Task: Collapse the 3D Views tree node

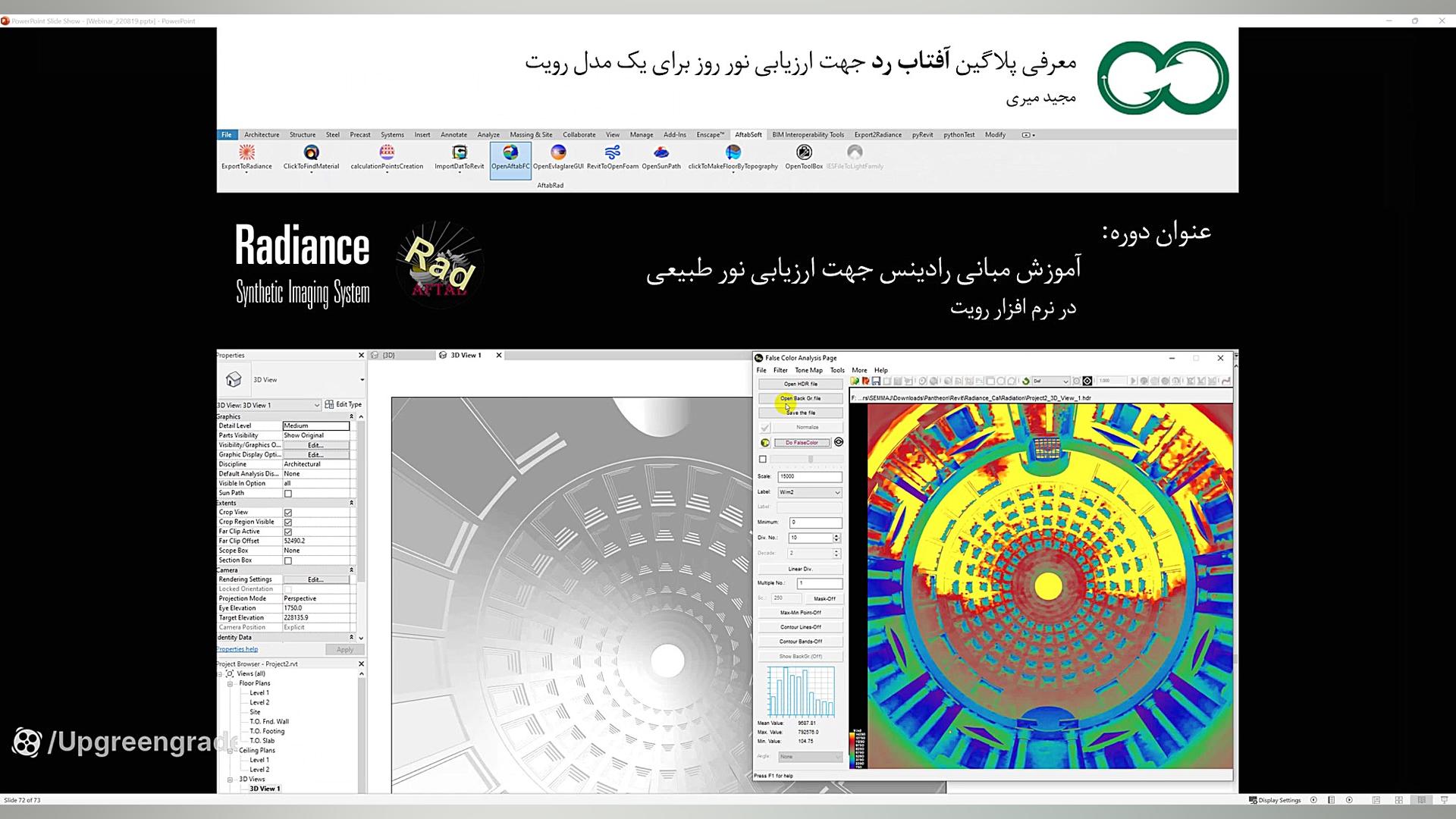Action: [230, 780]
